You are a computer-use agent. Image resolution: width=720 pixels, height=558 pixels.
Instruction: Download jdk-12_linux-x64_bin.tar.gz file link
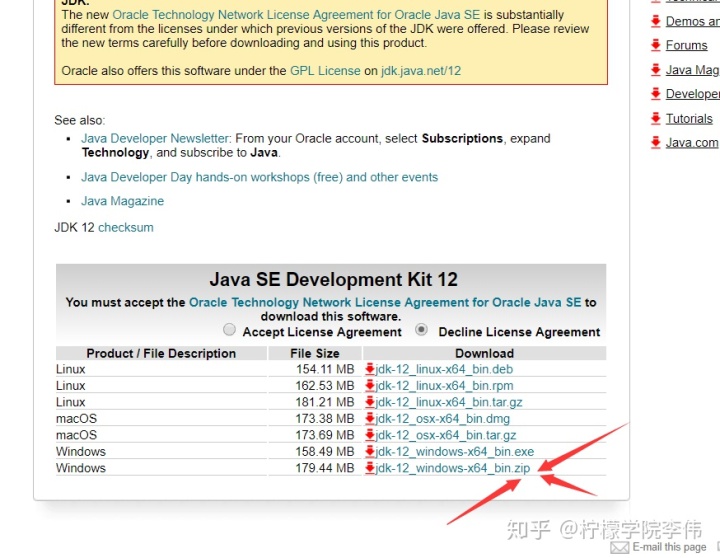coord(449,402)
